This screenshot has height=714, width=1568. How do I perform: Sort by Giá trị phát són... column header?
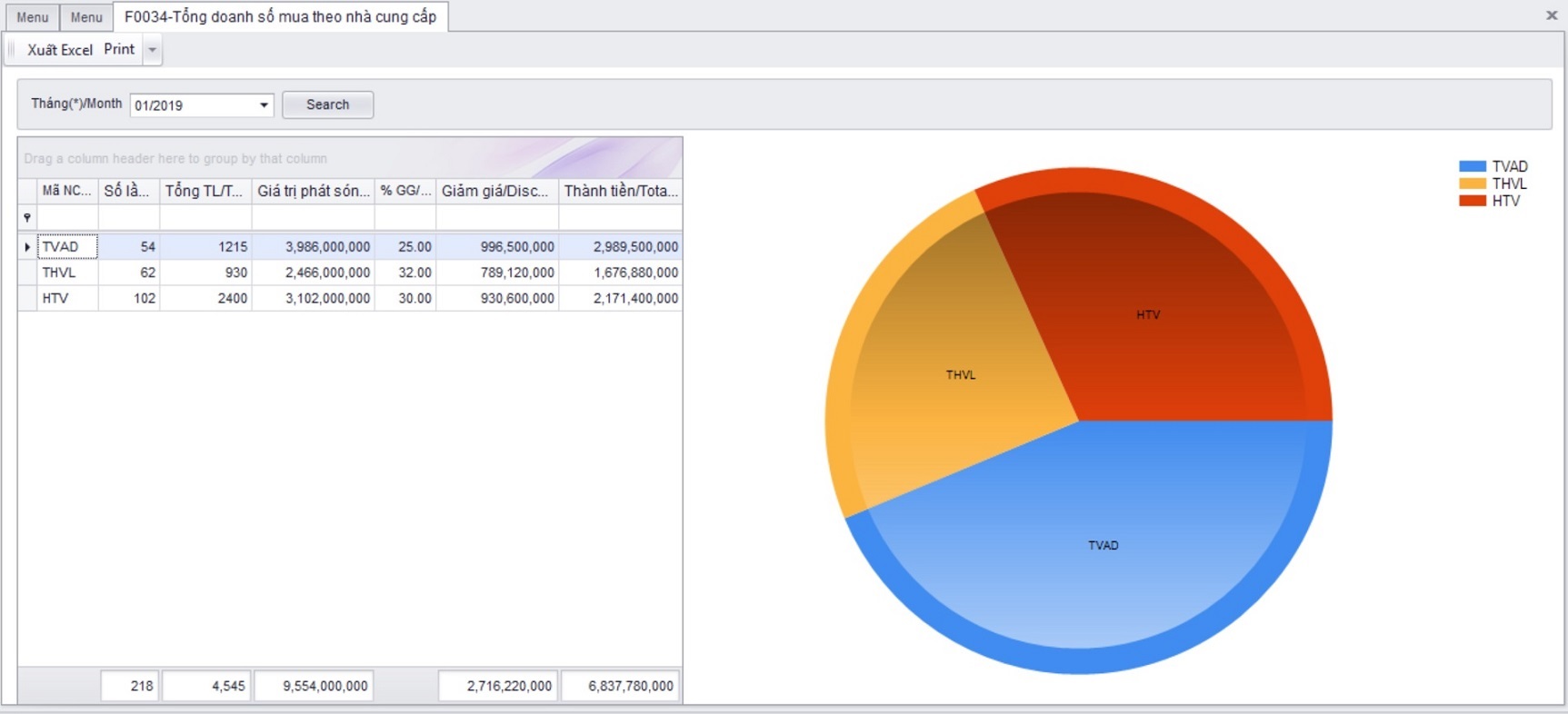(314, 191)
